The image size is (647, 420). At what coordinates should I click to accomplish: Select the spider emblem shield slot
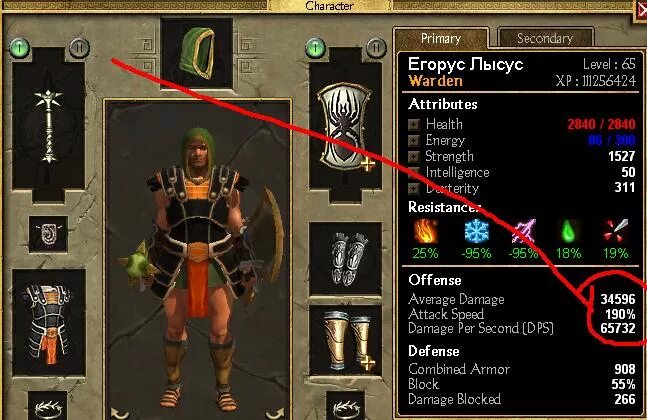(x=345, y=126)
